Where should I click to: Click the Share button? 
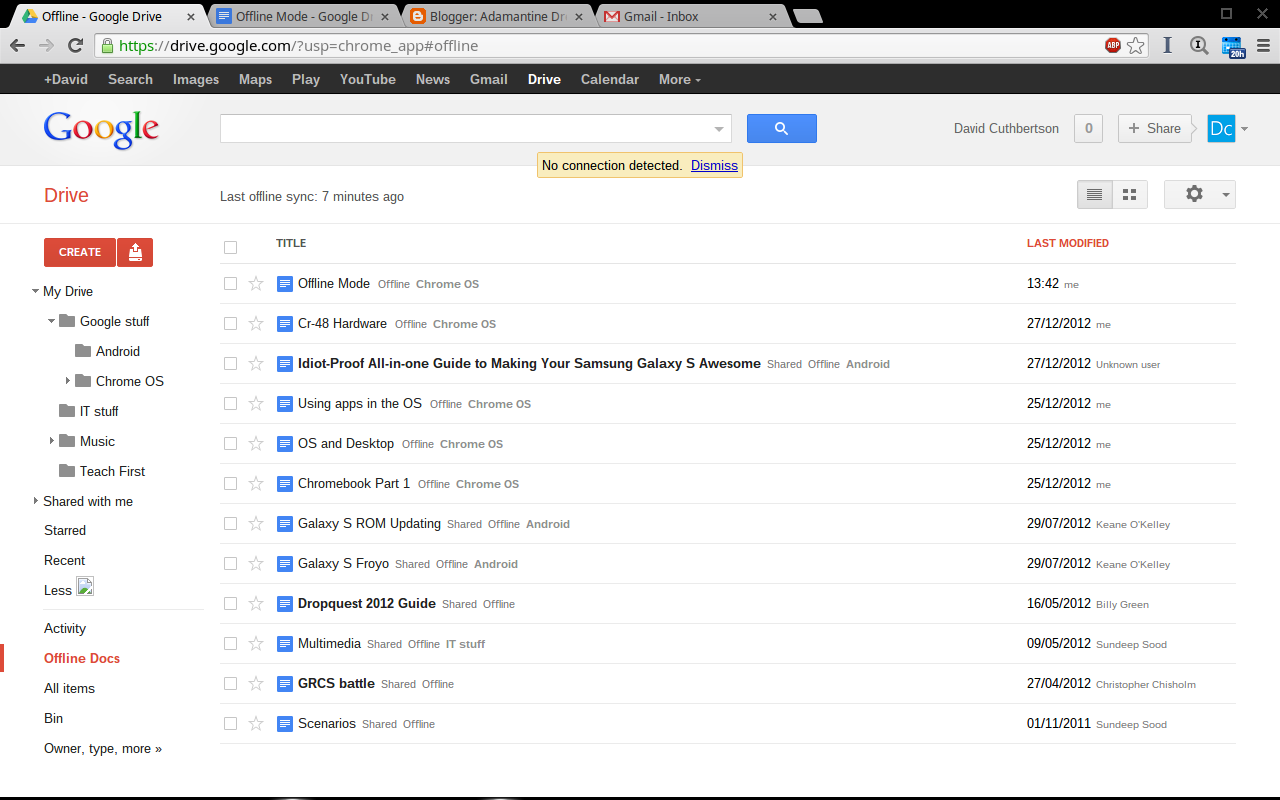(x=1154, y=128)
